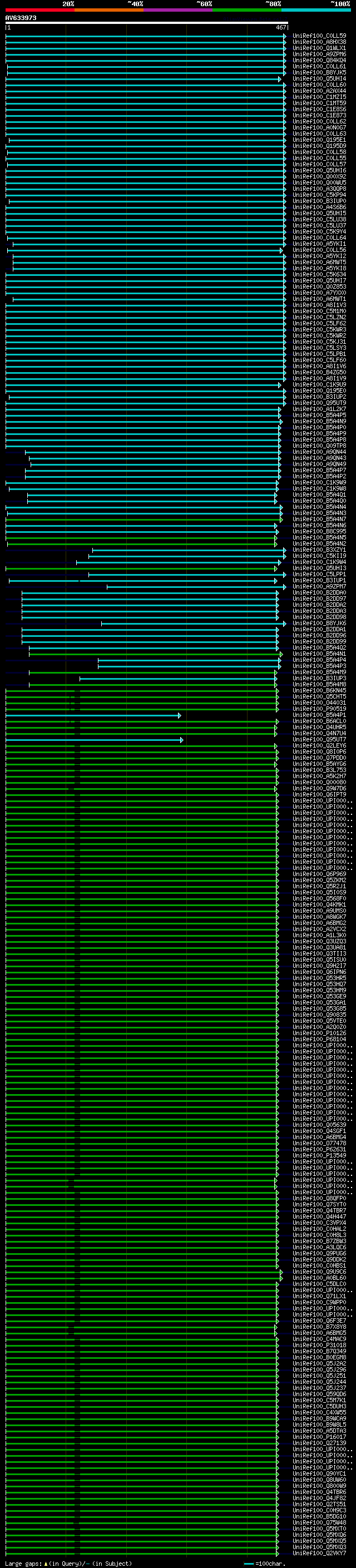Select hit label UniRef100_C5K9Y4
Image resolution: width=356 pixels, height=1568 pixels.
[x=319, y=232]
